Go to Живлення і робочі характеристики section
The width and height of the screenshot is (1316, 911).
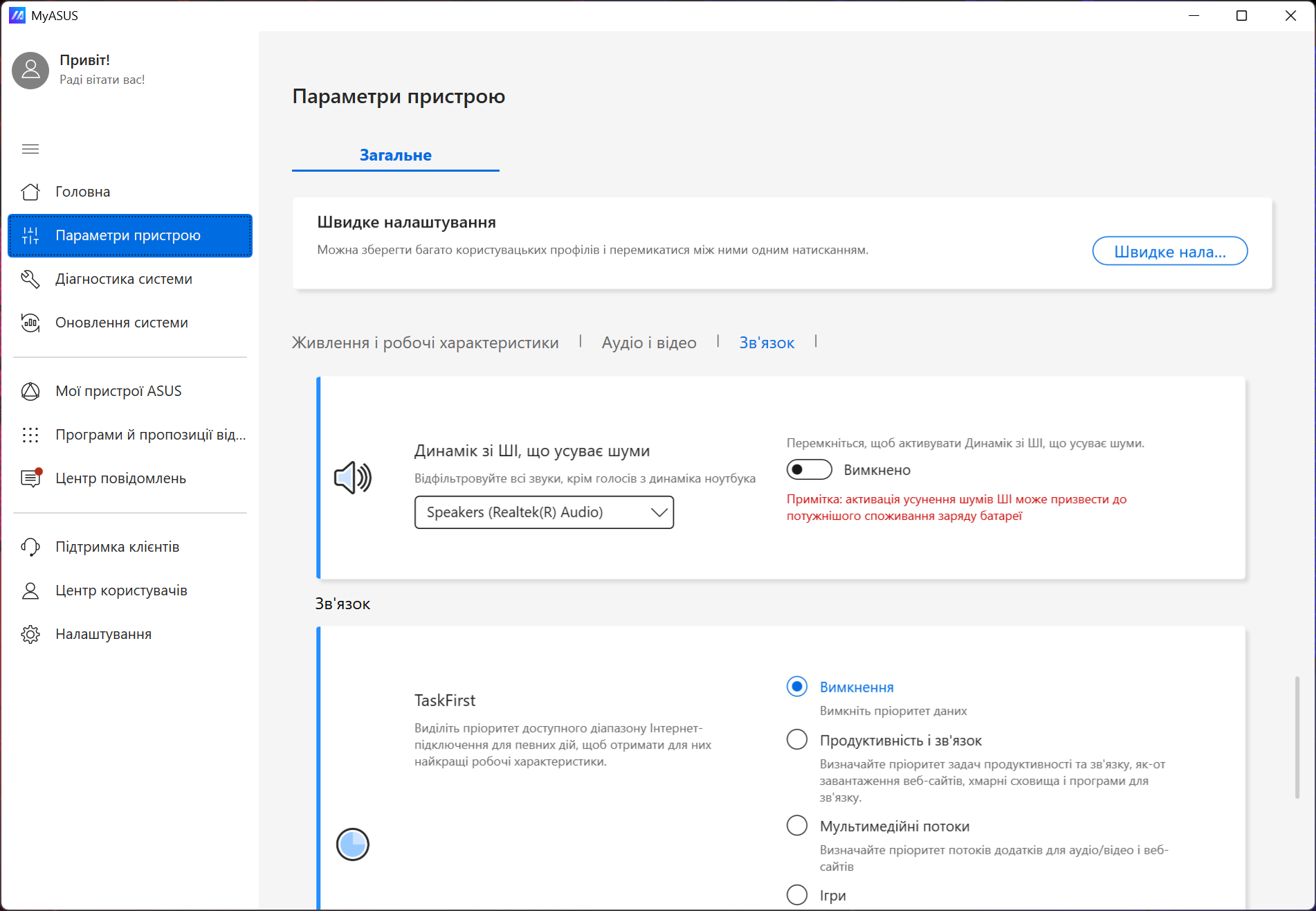tap(425, 343)
